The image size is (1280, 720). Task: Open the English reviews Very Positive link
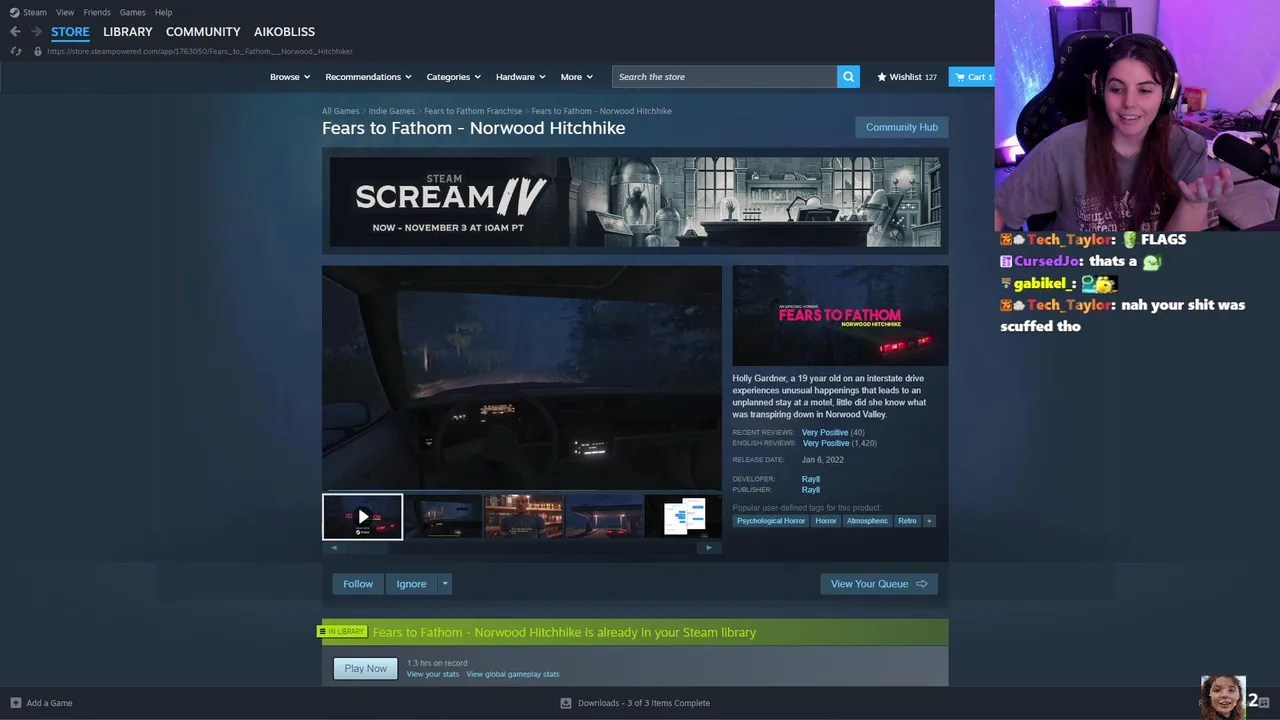tap(825, 443)
